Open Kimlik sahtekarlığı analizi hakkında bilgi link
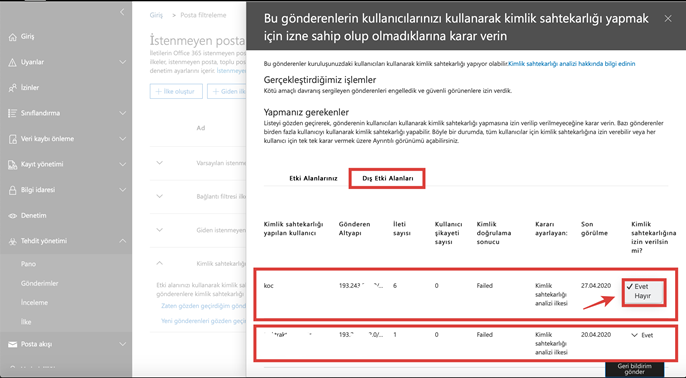Image resolution: width=686 pixels, height=378 pixels. coord(571,64)
